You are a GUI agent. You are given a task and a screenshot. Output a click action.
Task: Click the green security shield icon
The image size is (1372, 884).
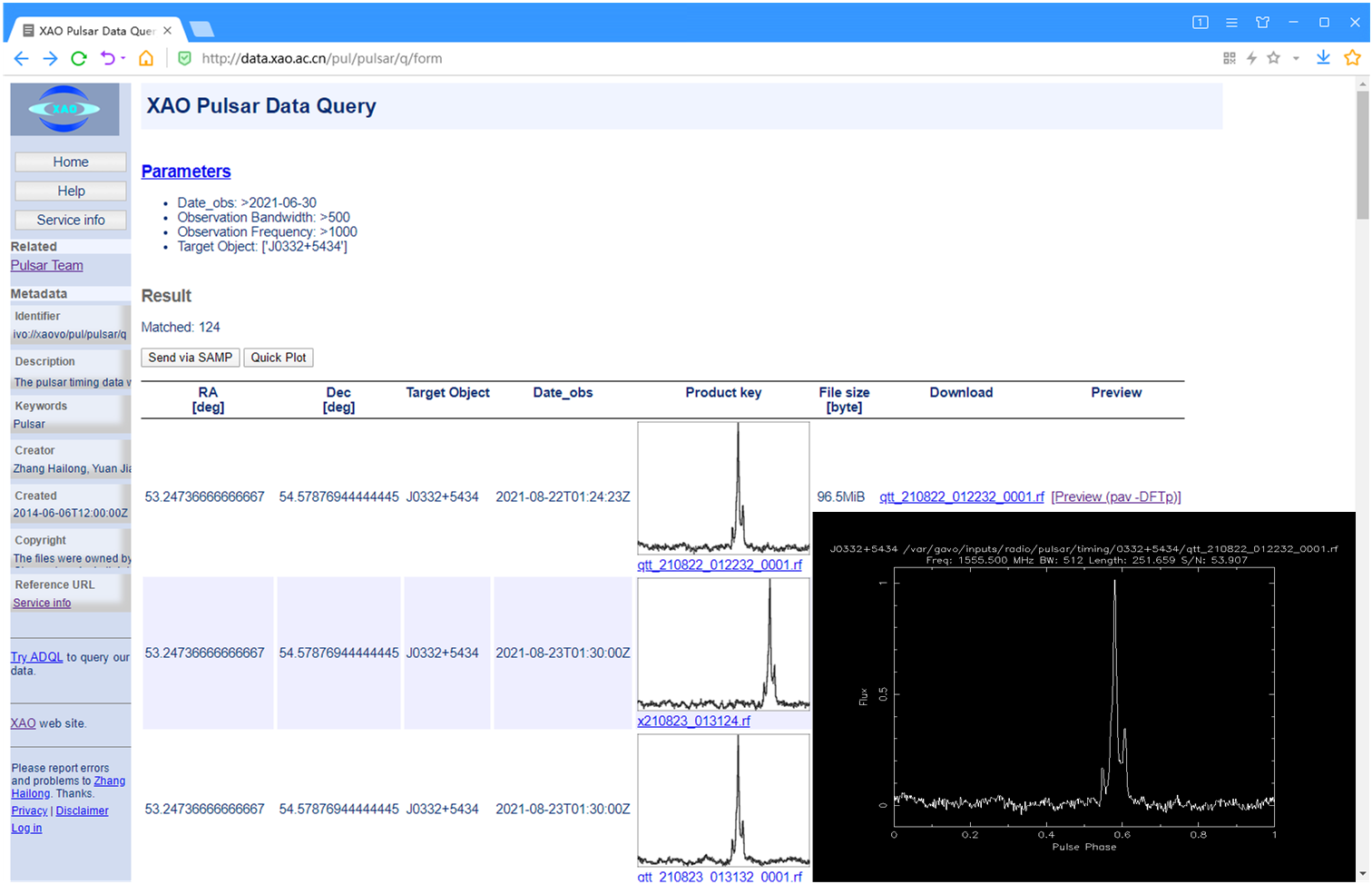pyautogui.click(x=184, y=58)
